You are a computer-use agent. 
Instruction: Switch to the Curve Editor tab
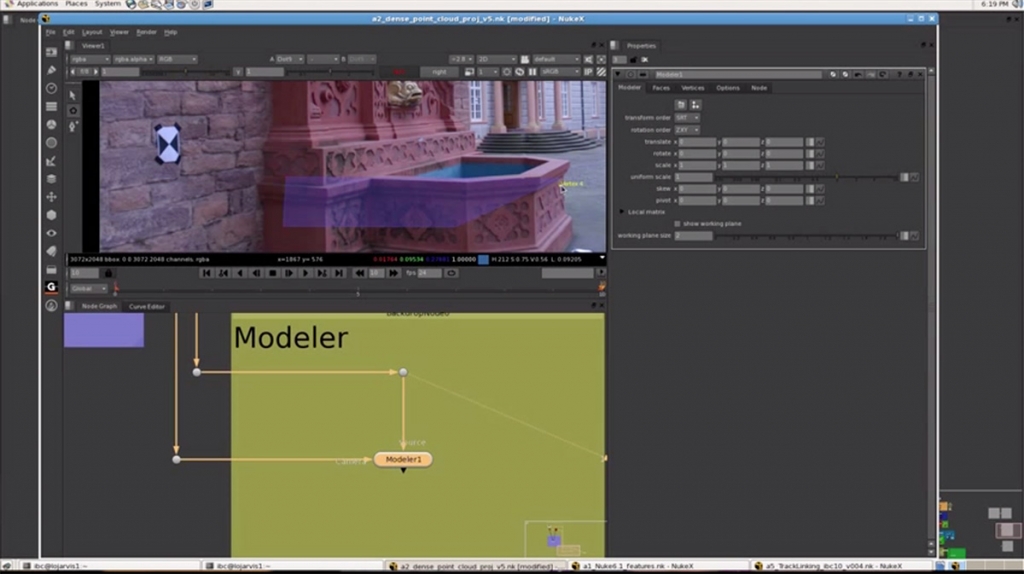pyautogui.click(x=147, y=306)
